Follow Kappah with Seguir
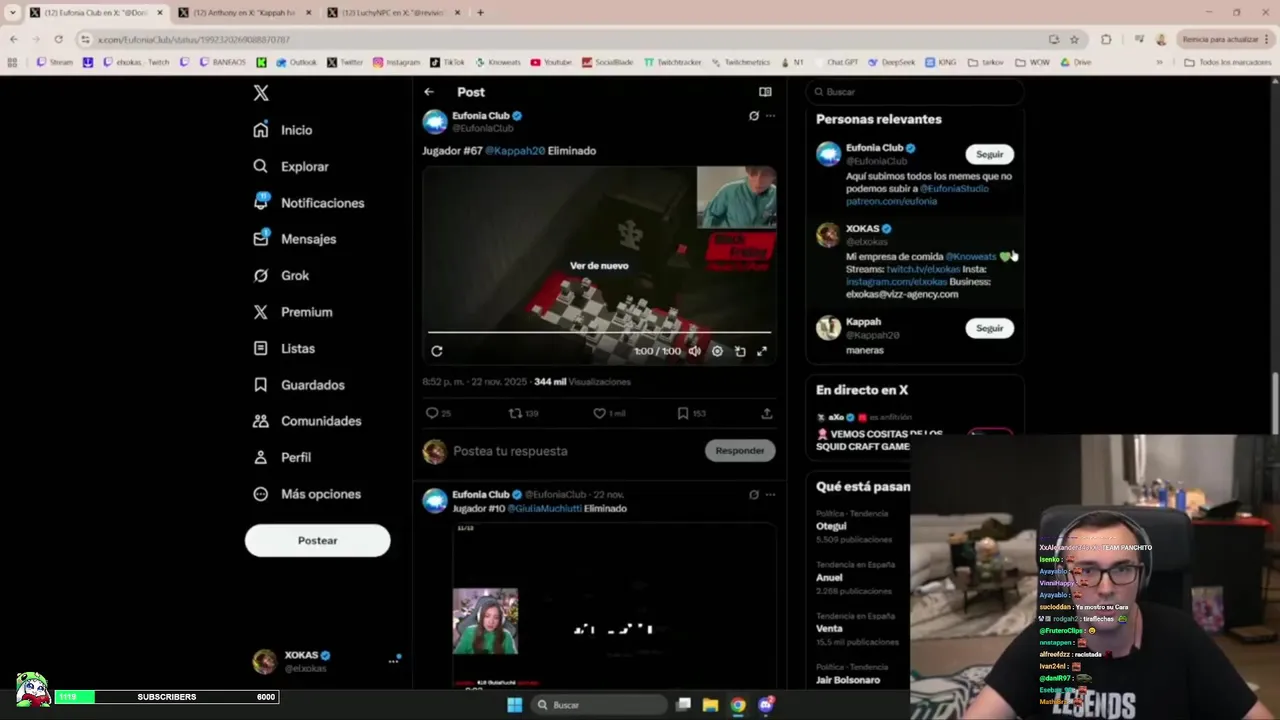Image resolution: width=1280 pixels, height=720 pixels. (989, 328)
